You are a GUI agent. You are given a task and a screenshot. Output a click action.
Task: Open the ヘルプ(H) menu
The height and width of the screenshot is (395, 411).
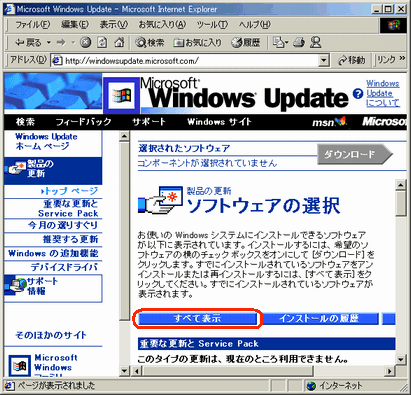[254, 25]
